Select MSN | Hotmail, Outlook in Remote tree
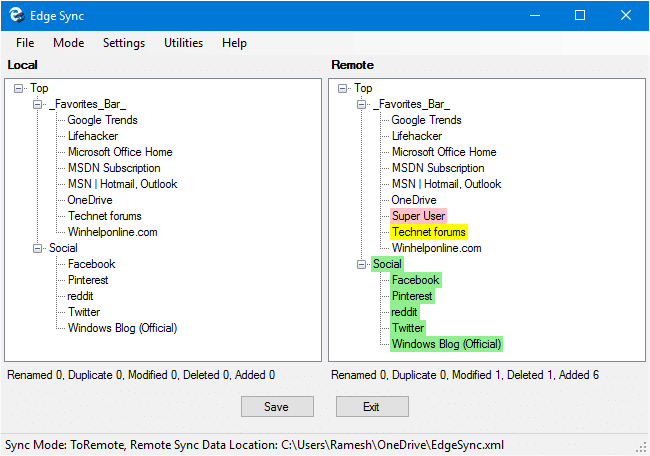650x456 pixels. (x=446, y=184)
